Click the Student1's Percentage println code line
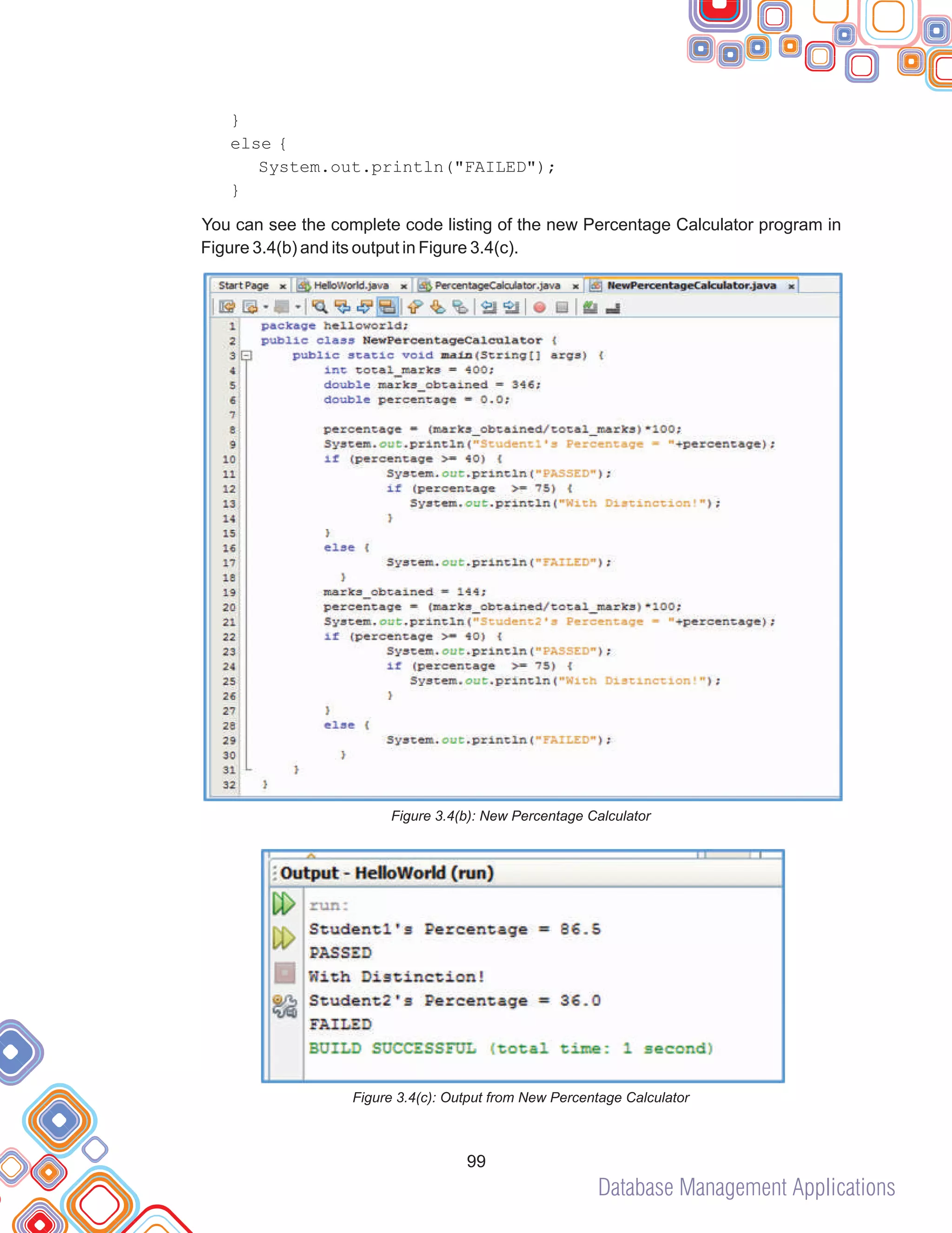Image resolution: width=952 pixels, height=1233 pixels. coord(549,444)
